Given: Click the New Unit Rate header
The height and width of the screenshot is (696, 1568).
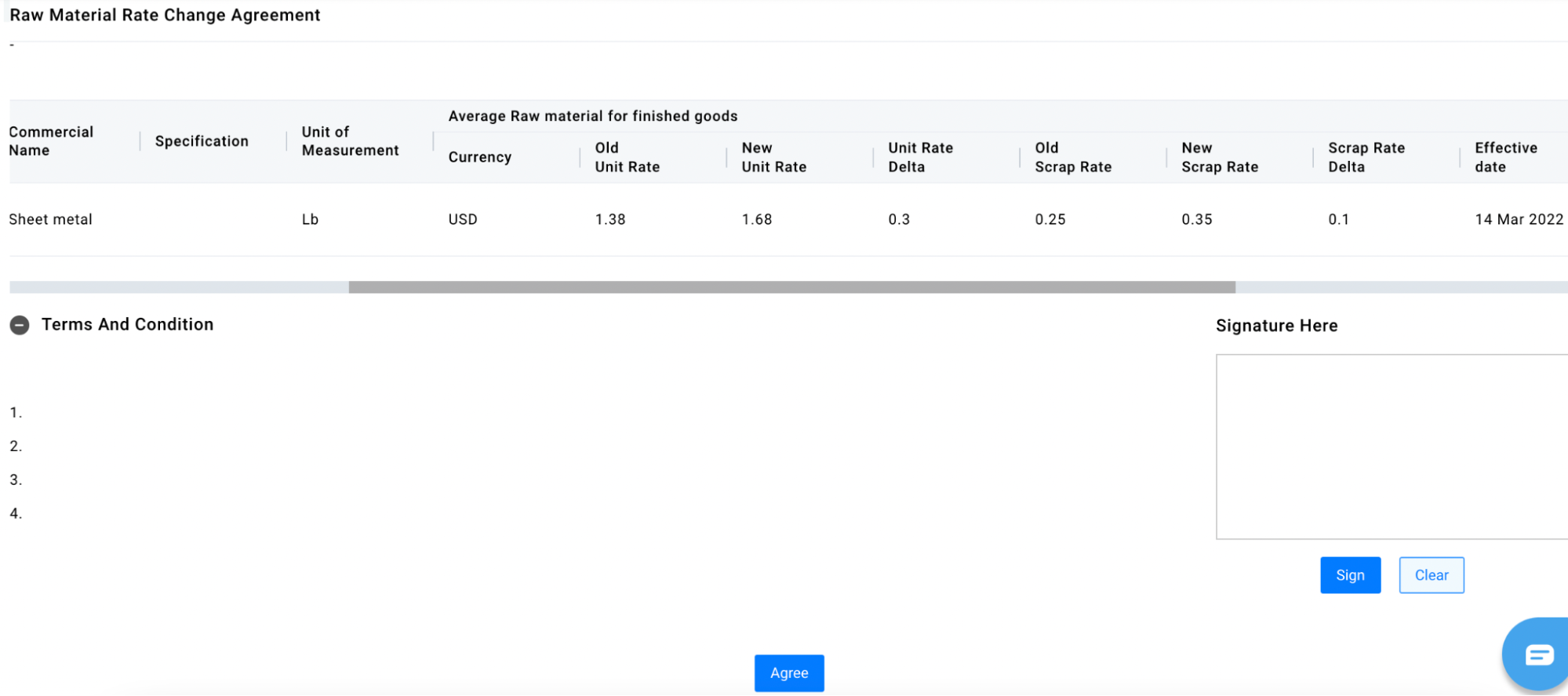Looking at the screenshot, I should (x=773, y=157).
